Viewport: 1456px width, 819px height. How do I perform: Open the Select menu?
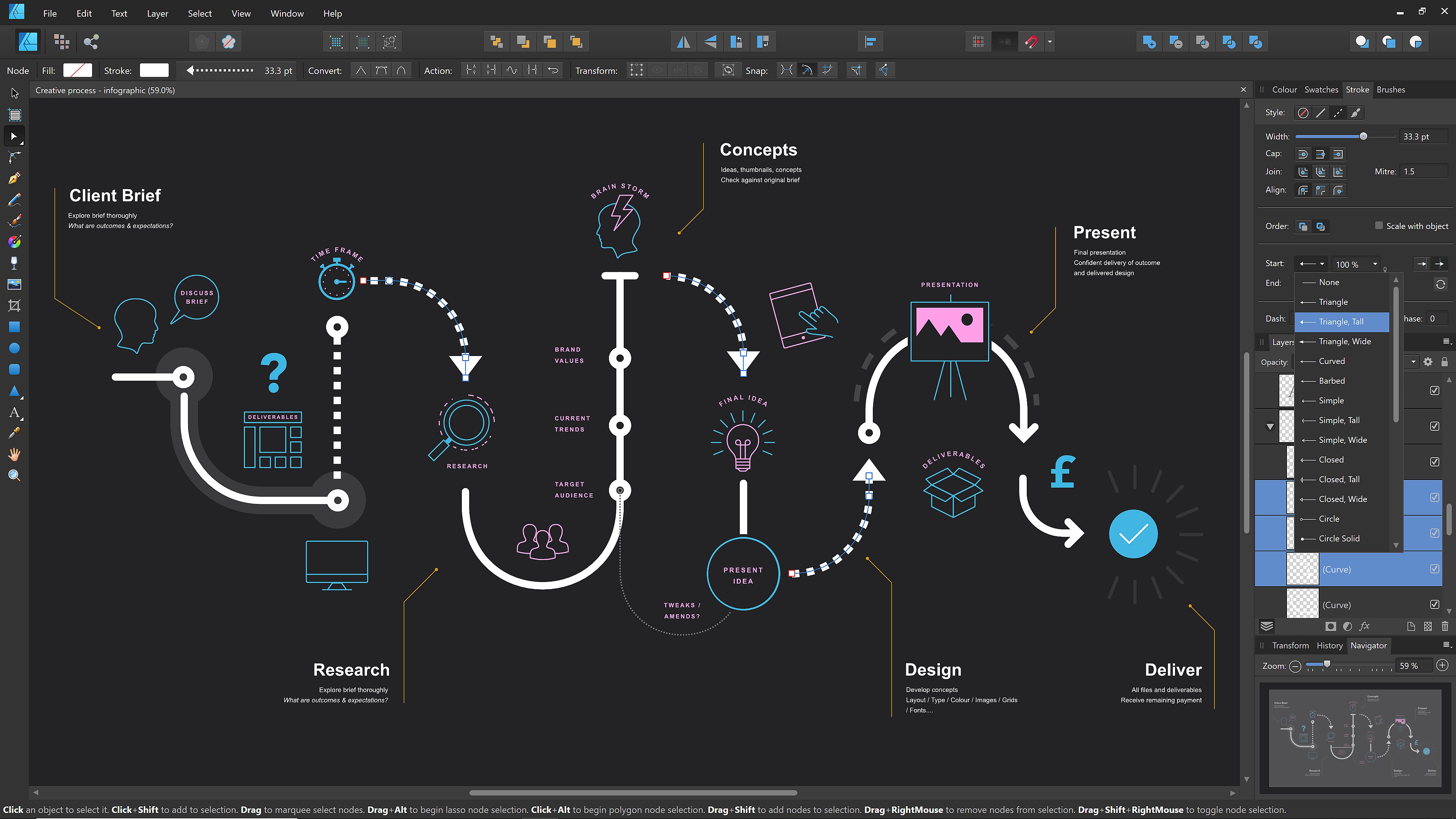pos(199,13)
